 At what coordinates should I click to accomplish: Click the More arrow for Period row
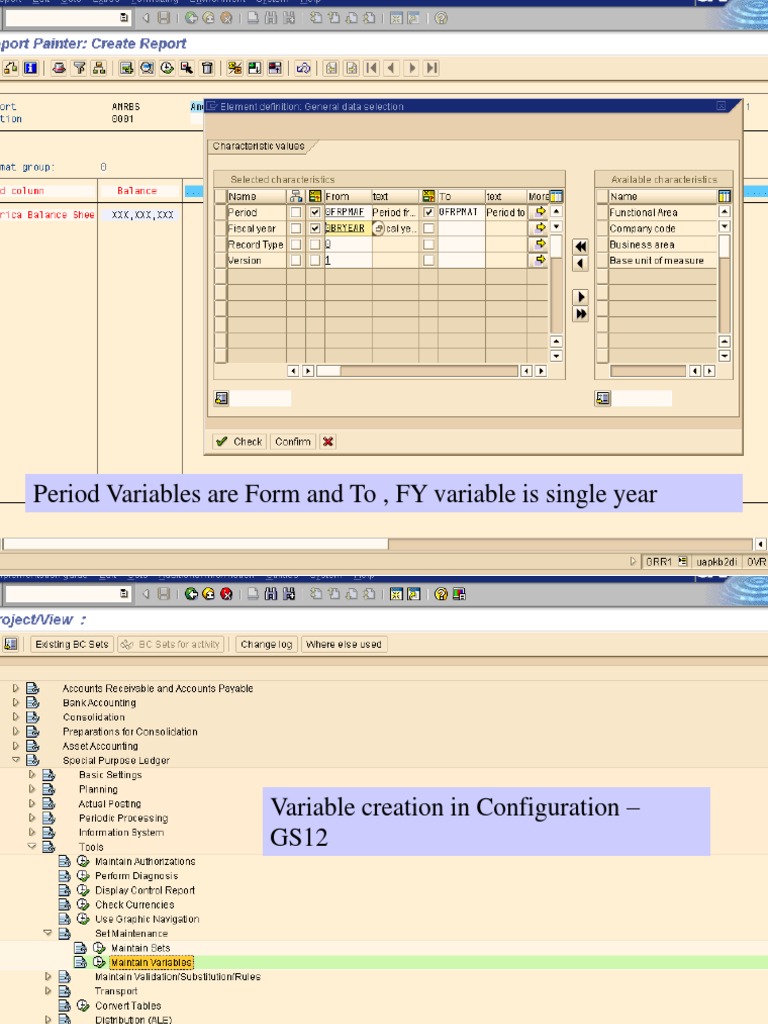pyautogui.click(x=539, y=212)
